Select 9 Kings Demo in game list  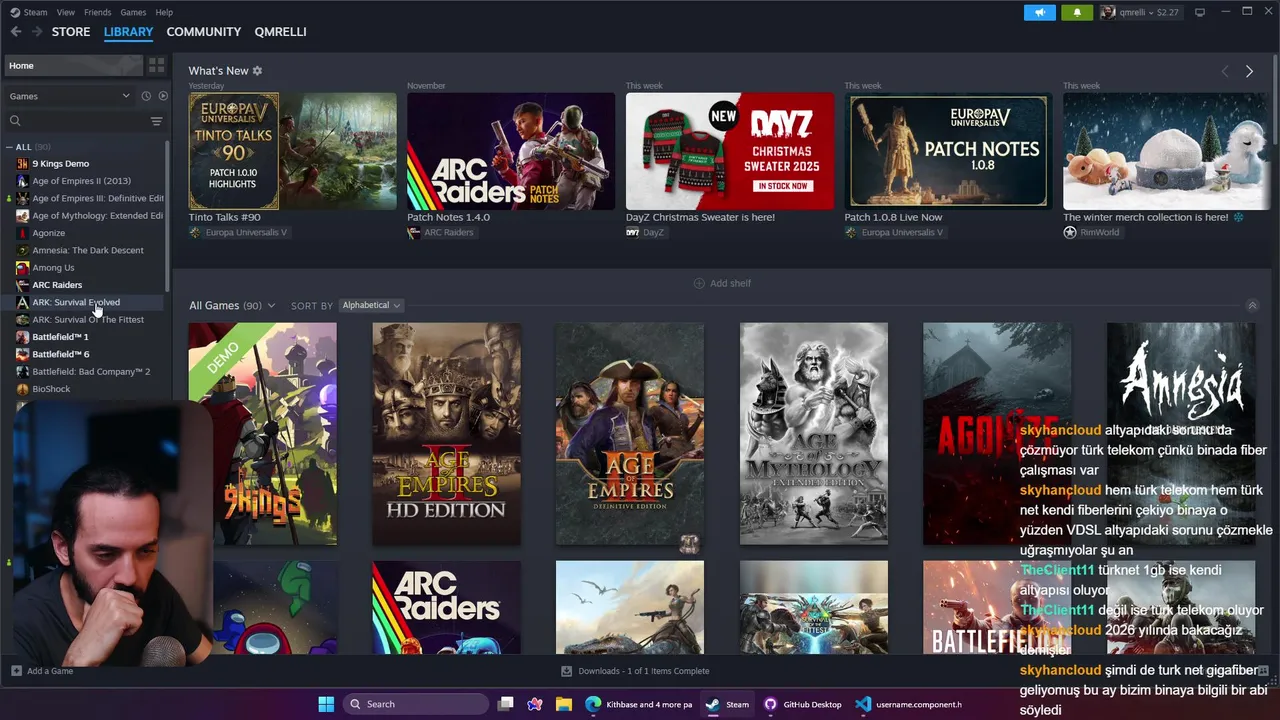coord(61,164)
